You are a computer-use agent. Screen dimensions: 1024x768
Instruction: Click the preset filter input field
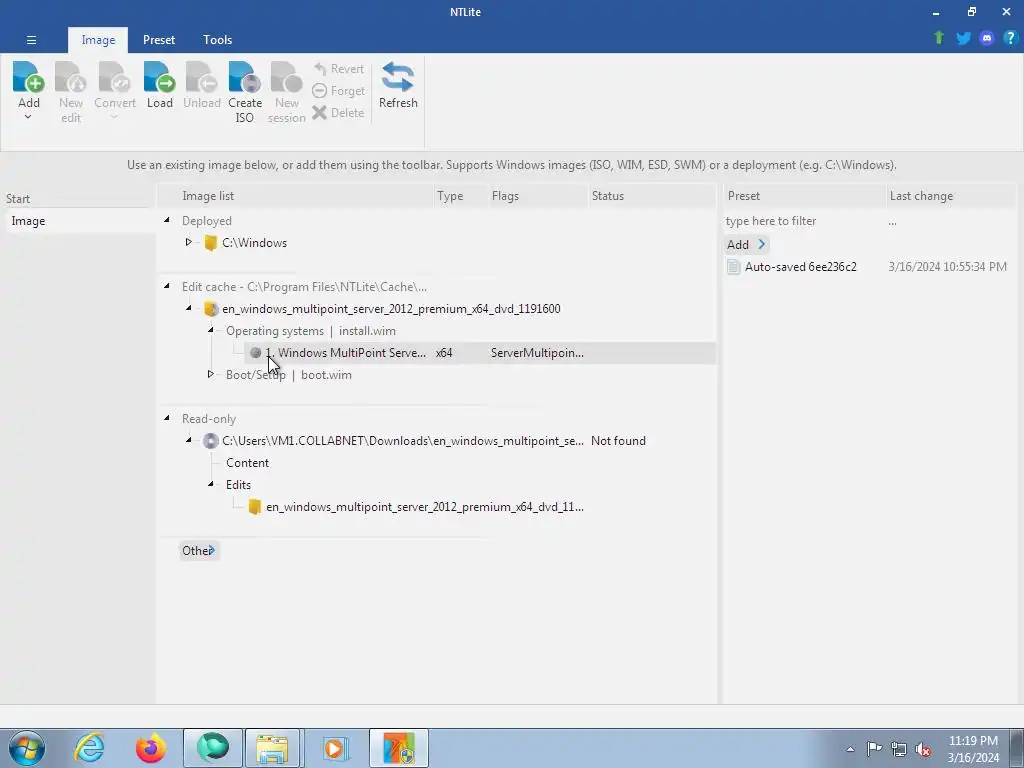804,221
